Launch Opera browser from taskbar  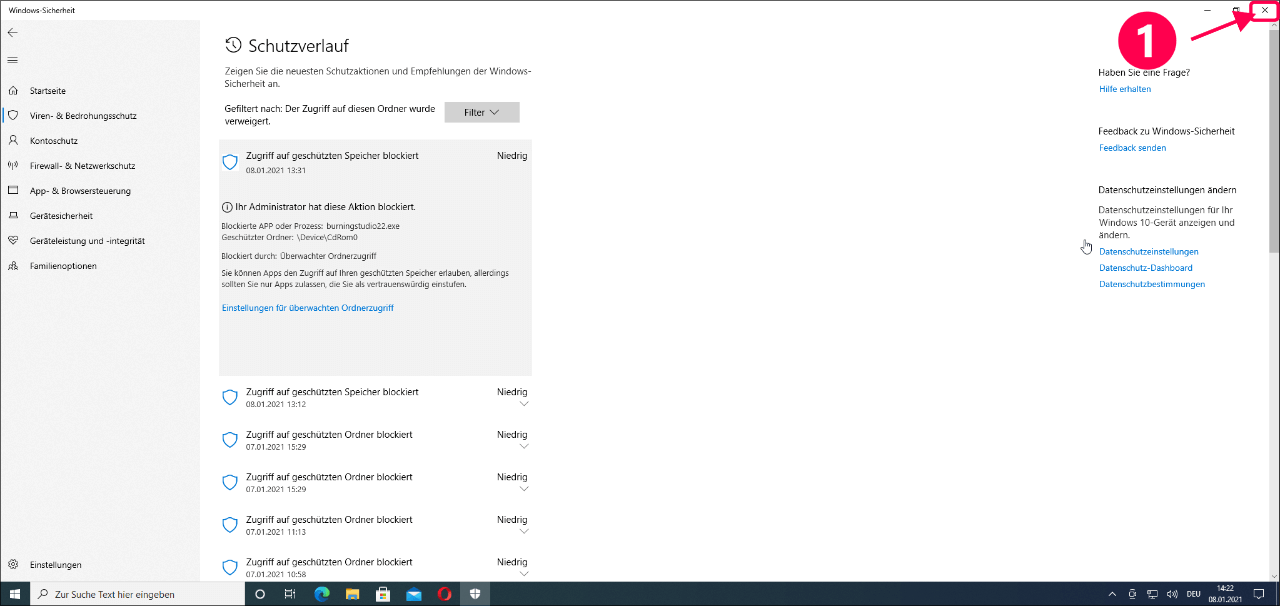click(x=445, y=594)
